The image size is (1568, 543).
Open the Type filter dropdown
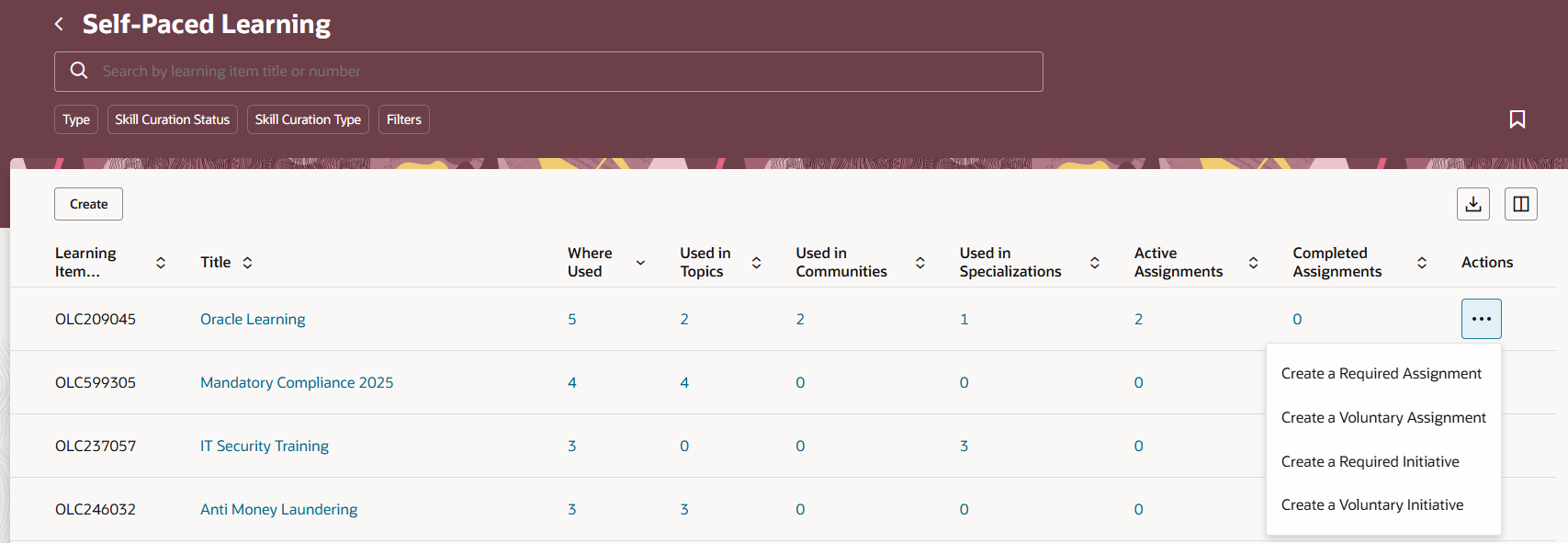click(x=76, y=119)
